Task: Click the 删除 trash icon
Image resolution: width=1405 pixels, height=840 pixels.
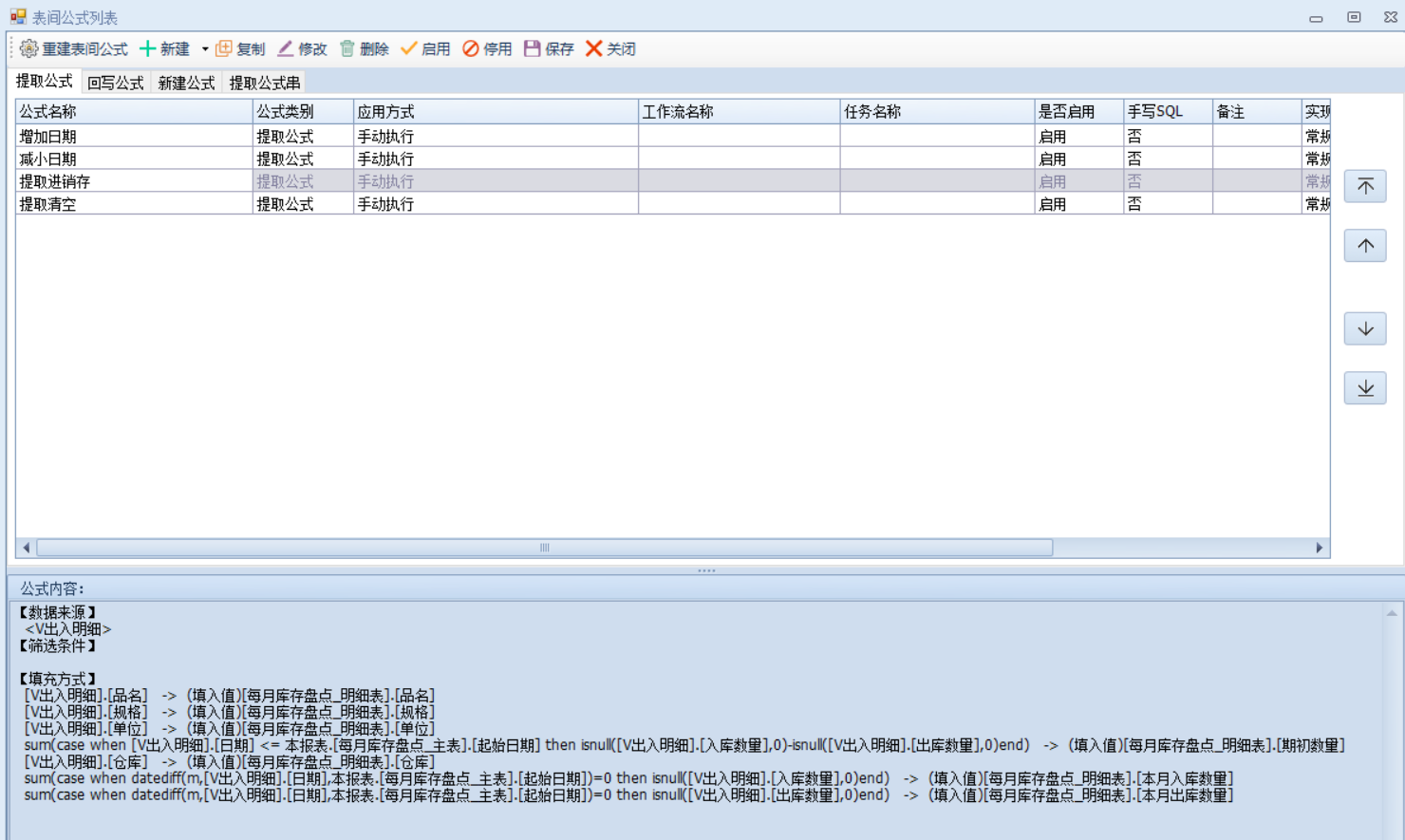Action: pyautogui.click(x=347, y=48)
